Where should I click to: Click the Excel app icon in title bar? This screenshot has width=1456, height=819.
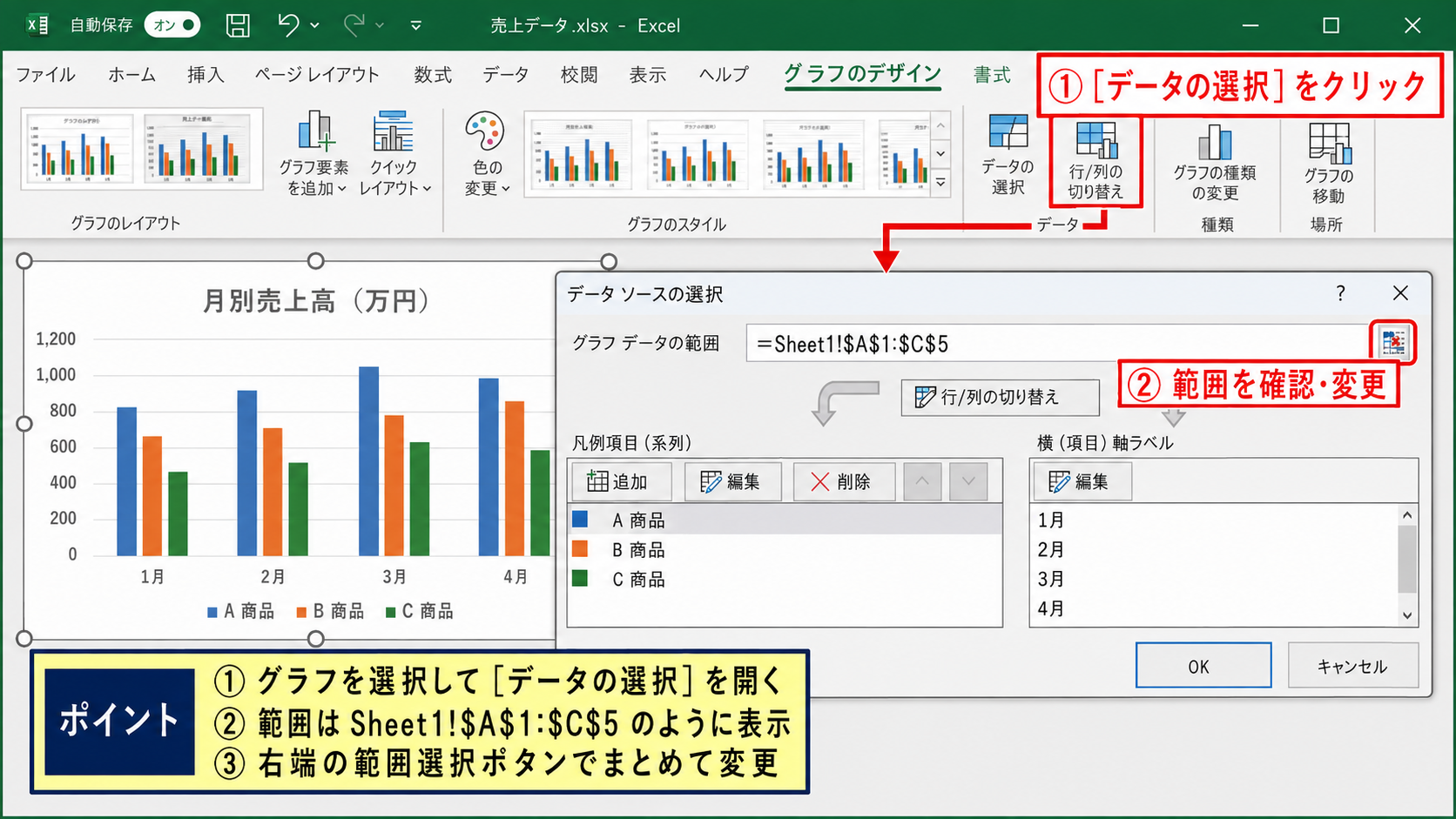37,25
